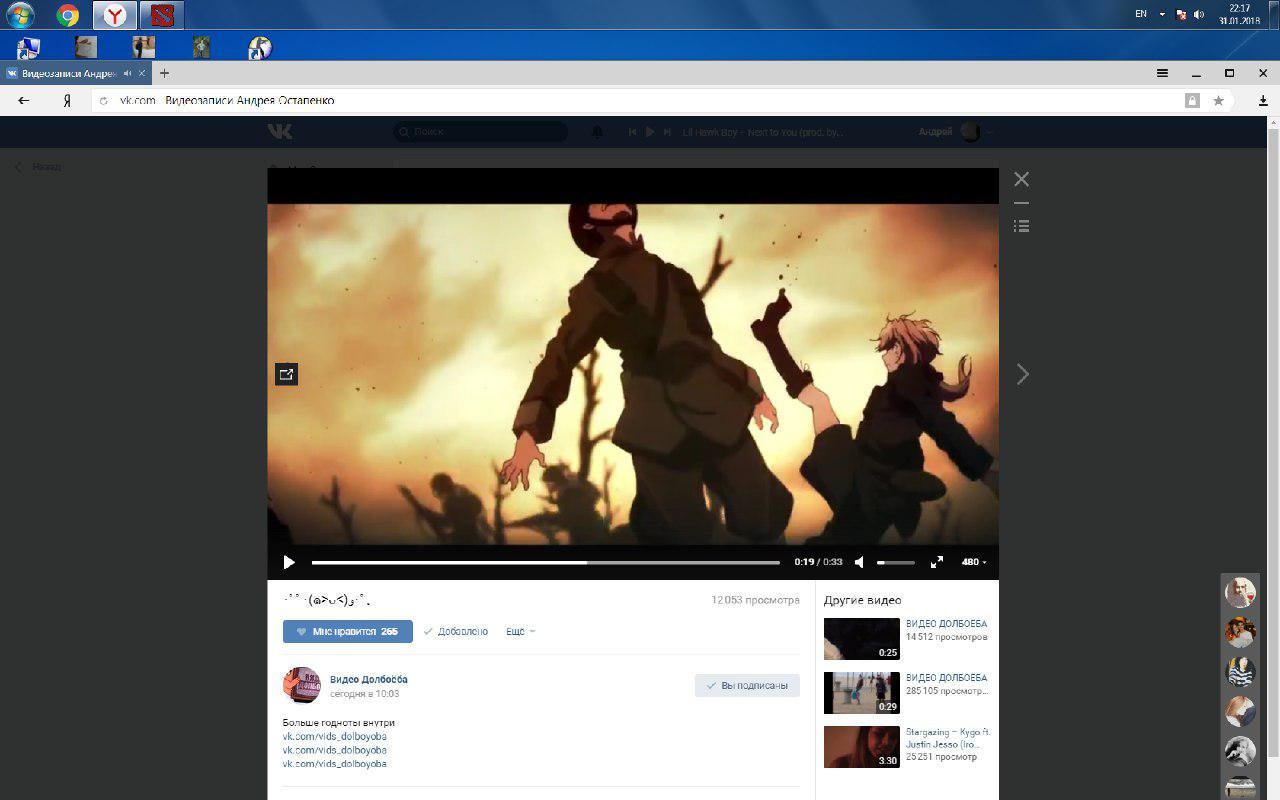Viewport: 1280px width, 800px height.
Task: Open the Yandex Browser hamburger menu
Action: pyautogui.click(x=1162, y=73)
